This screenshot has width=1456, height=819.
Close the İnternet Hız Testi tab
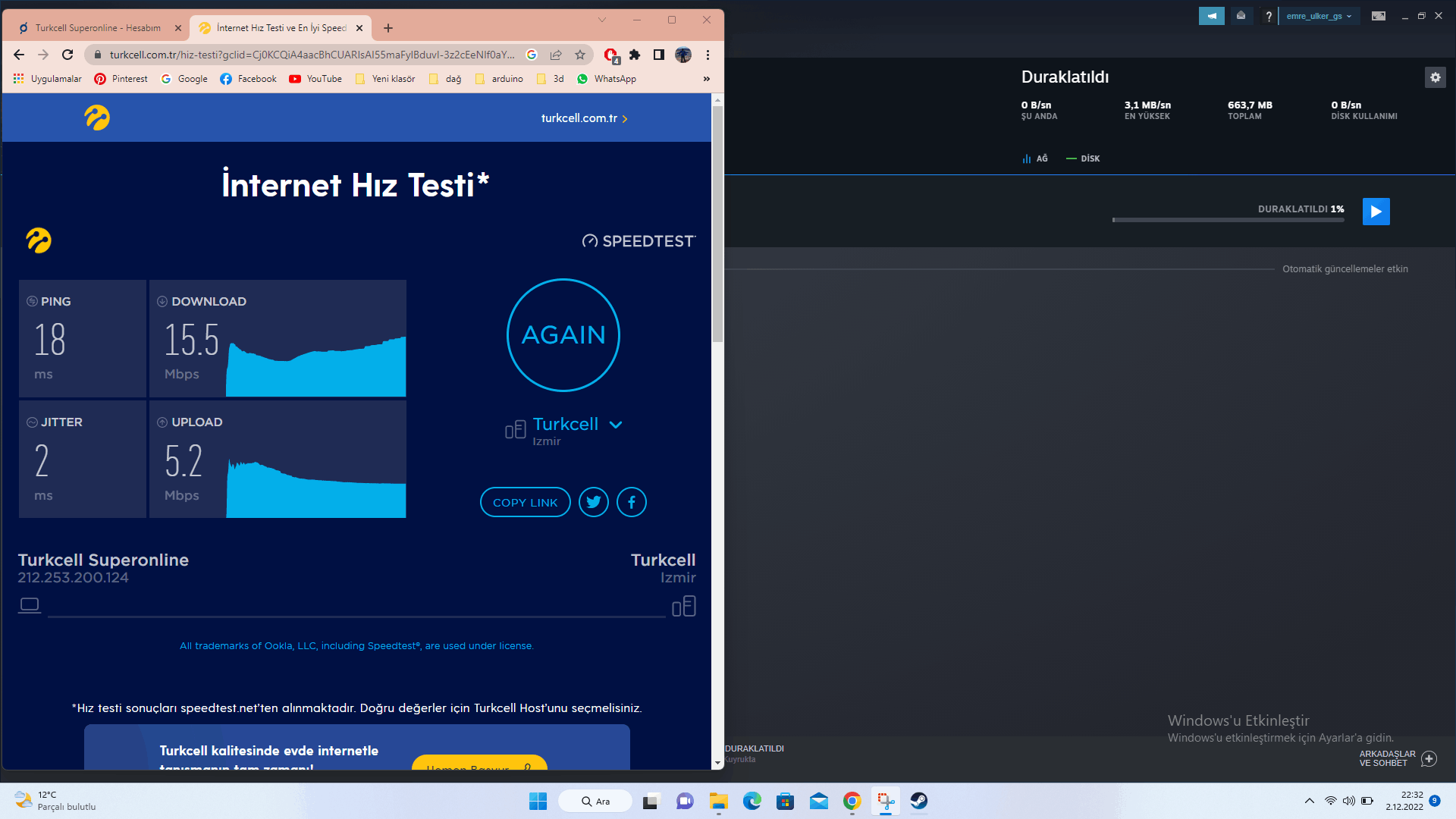(x=359, y=28)
